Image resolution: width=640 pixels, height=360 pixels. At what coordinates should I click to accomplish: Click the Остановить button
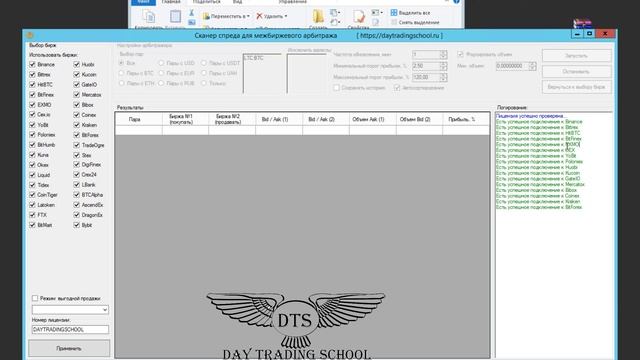coord(576,71)
